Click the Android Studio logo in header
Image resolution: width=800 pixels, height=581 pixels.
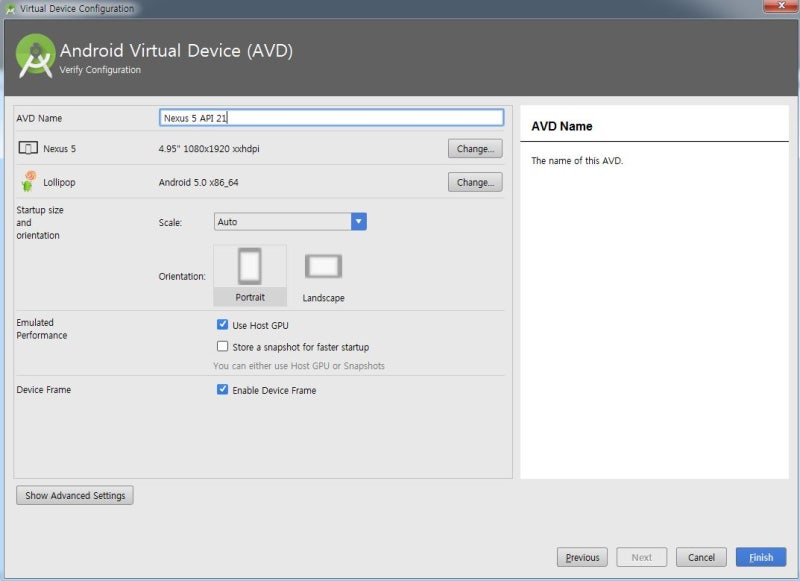click(35, 56)
